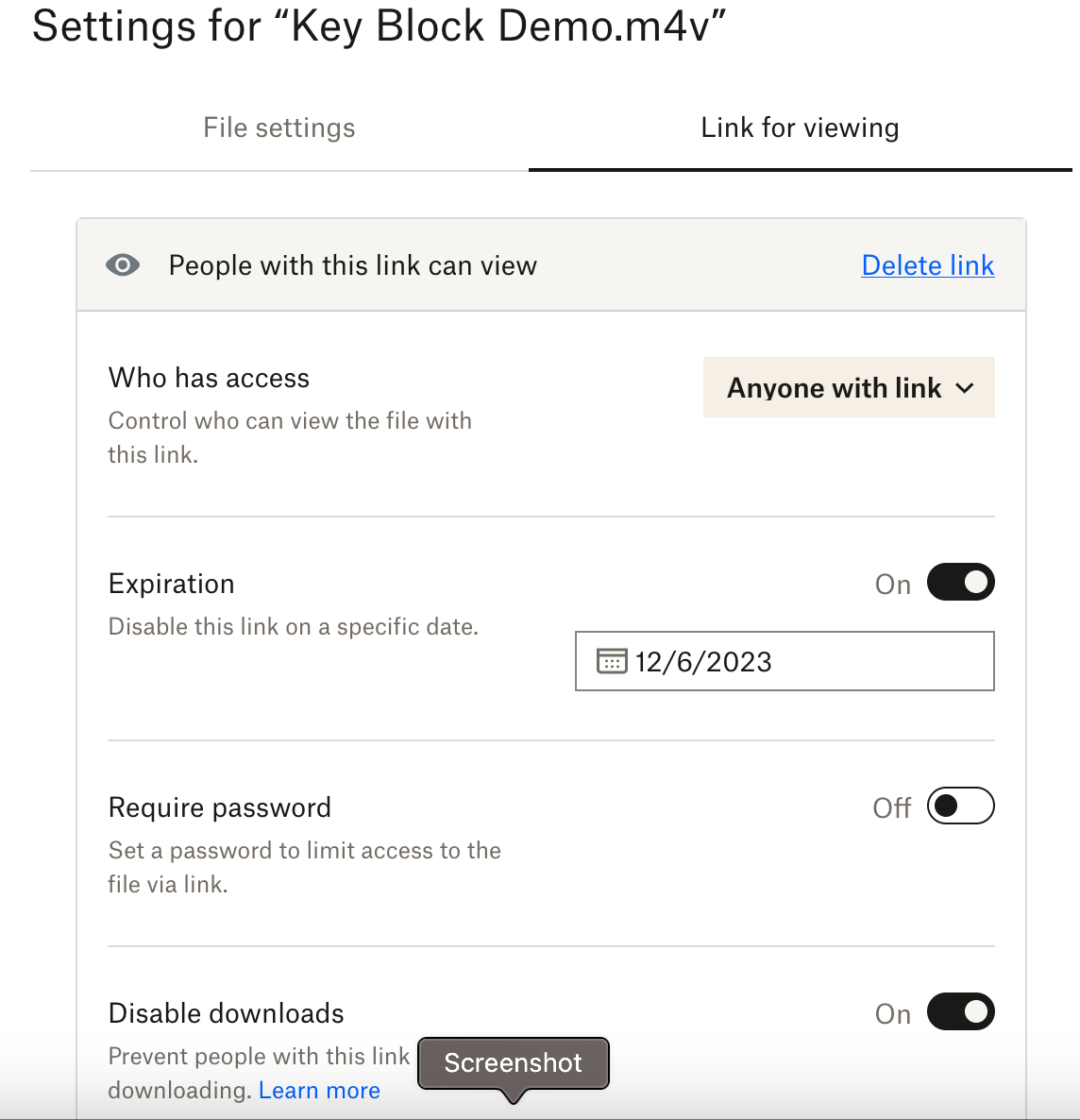Screen dimensions: 1080x1120
Task: Click the chevron arrow beside Anyone with link
Action: click(x=965, y=388)
